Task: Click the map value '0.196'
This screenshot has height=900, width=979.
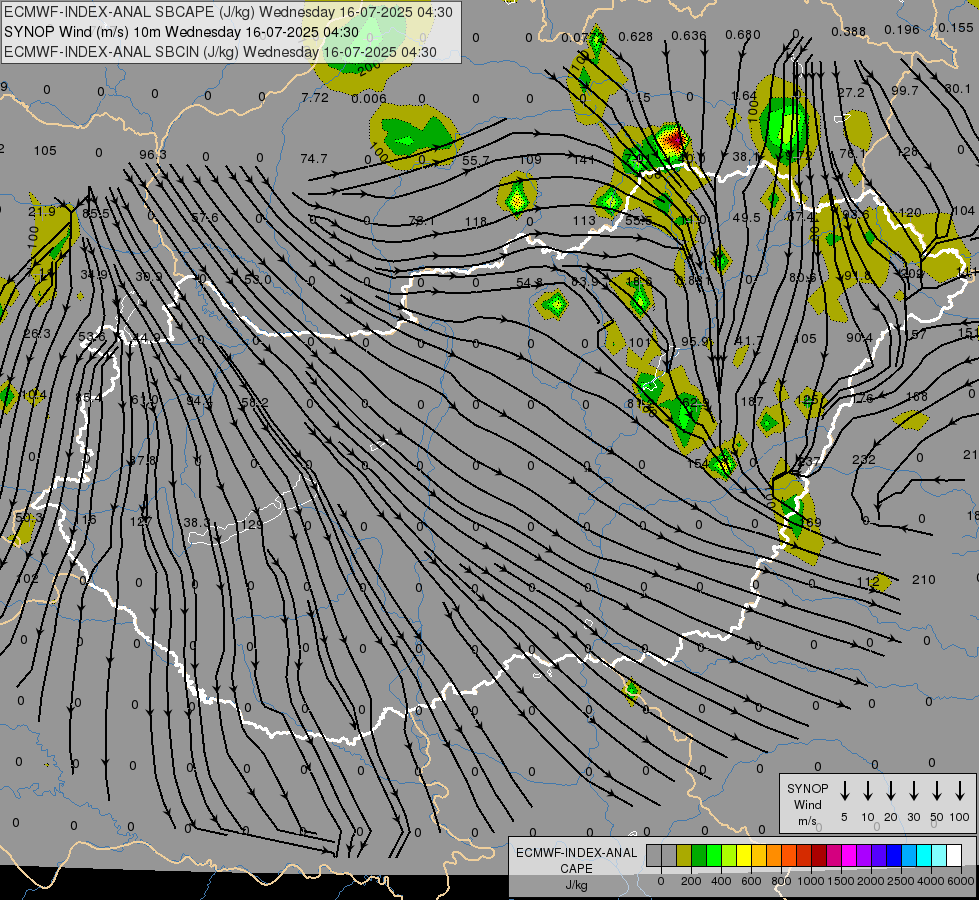Action: point(902,29)
